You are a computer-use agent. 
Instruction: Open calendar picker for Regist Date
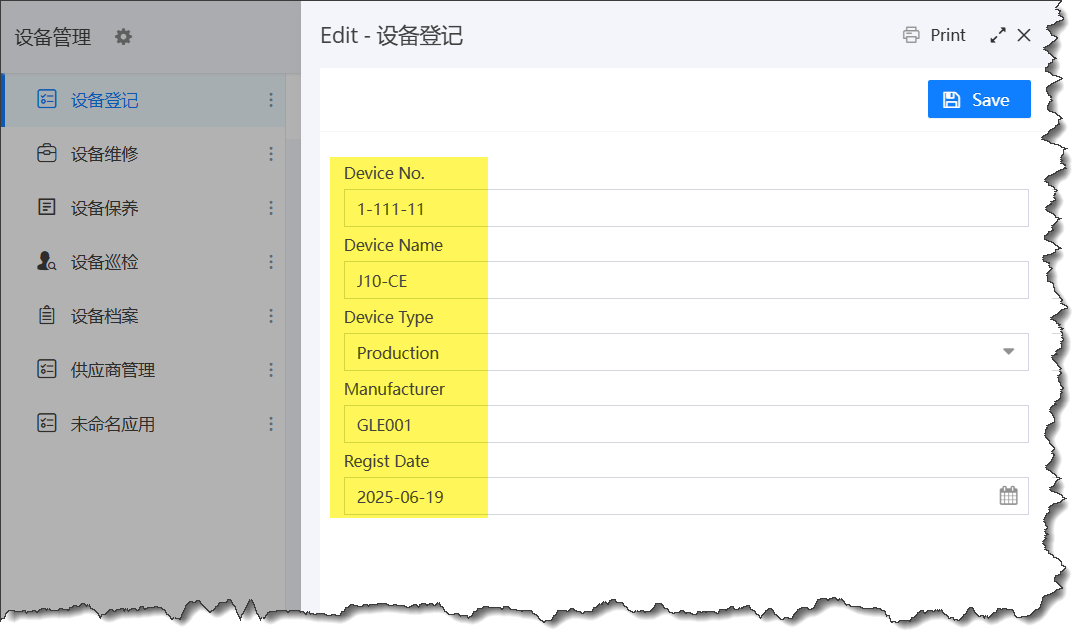click(1008, 496)
